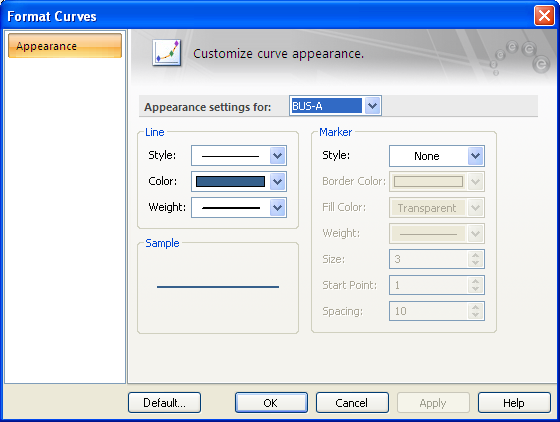Expand the Line Style dropdown

278,156
